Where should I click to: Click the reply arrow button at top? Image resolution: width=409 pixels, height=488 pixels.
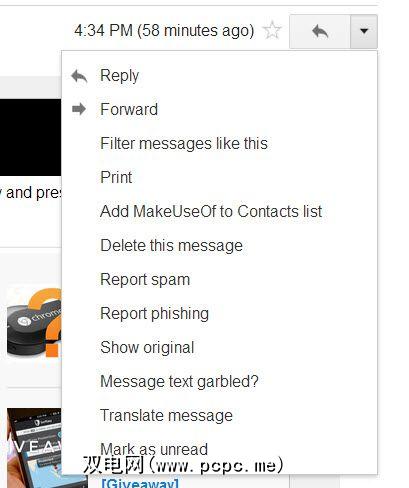320,32
